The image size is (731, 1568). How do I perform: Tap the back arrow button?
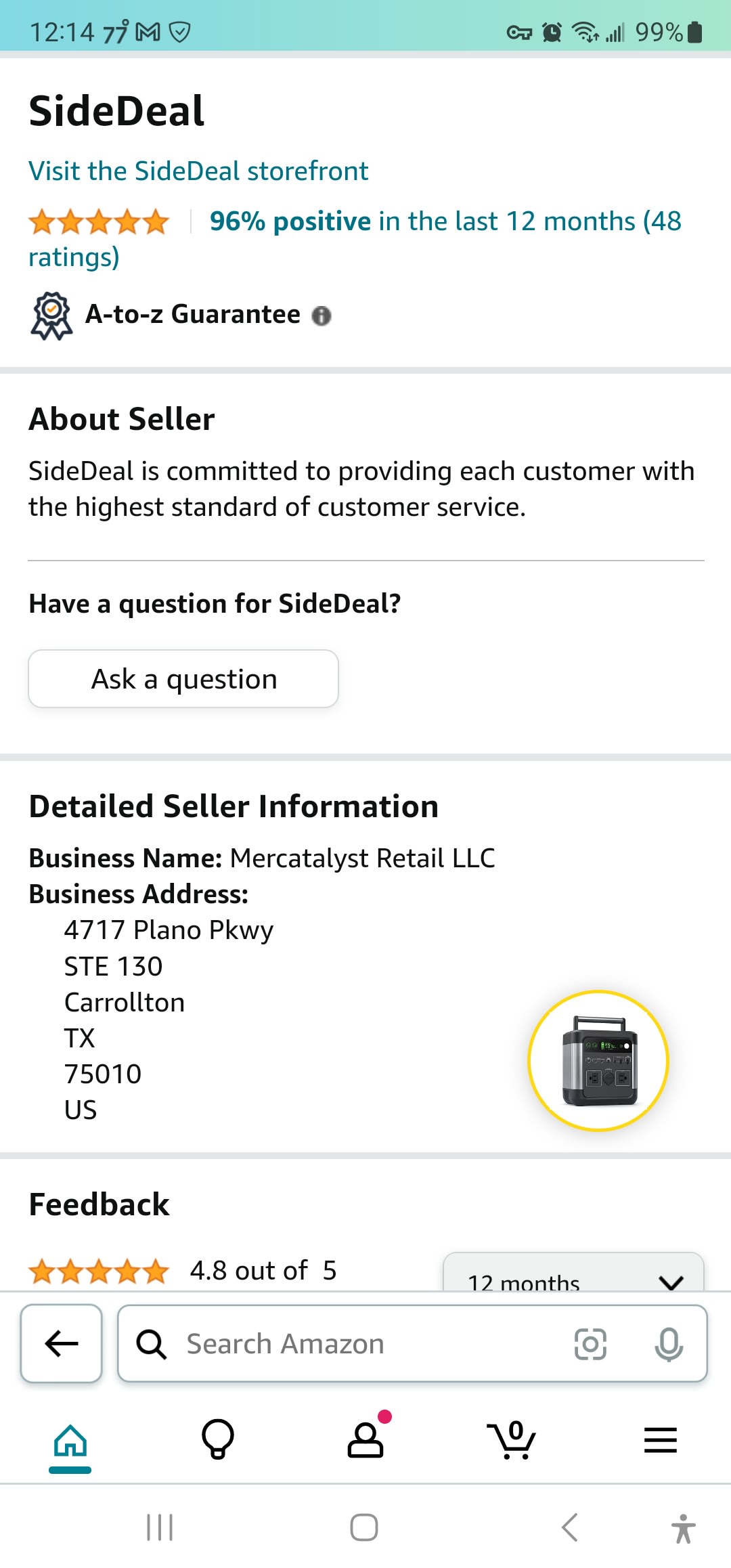[x=62, y=1343]
